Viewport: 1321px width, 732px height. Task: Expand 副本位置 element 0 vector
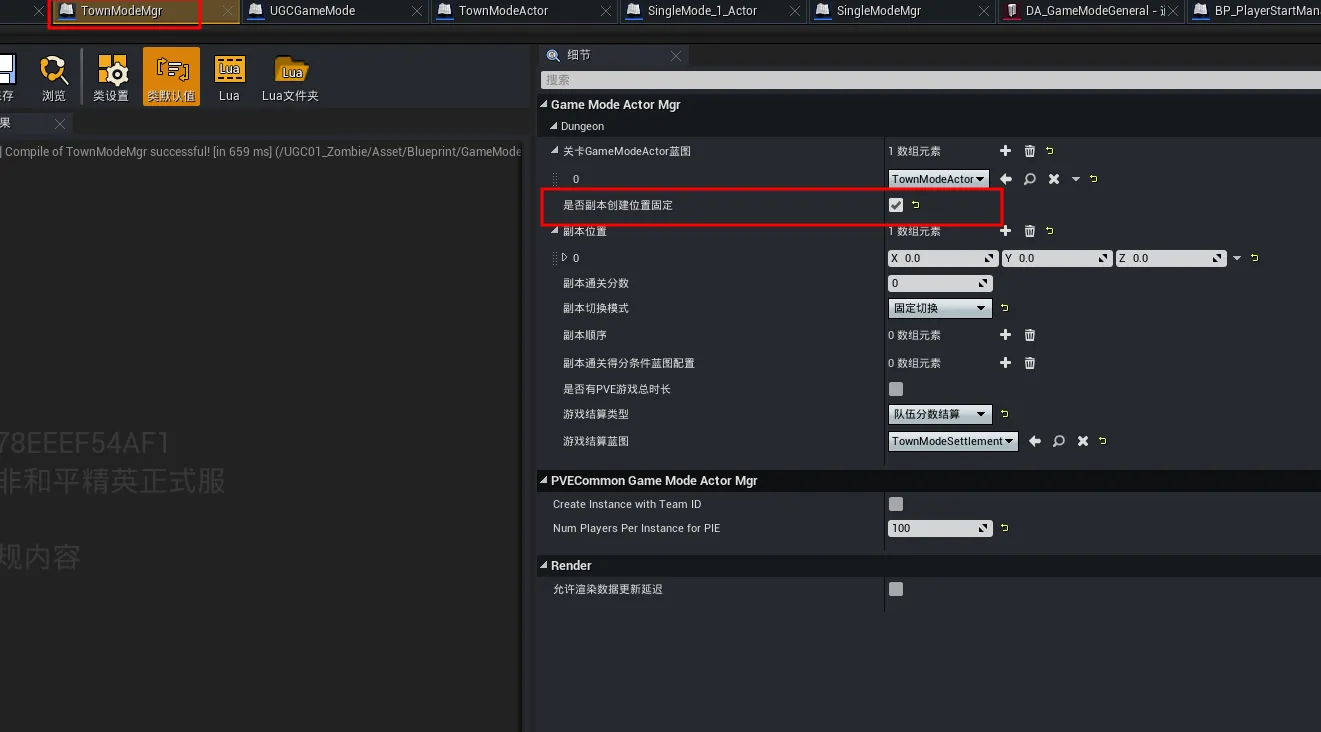tap(564, 257)
